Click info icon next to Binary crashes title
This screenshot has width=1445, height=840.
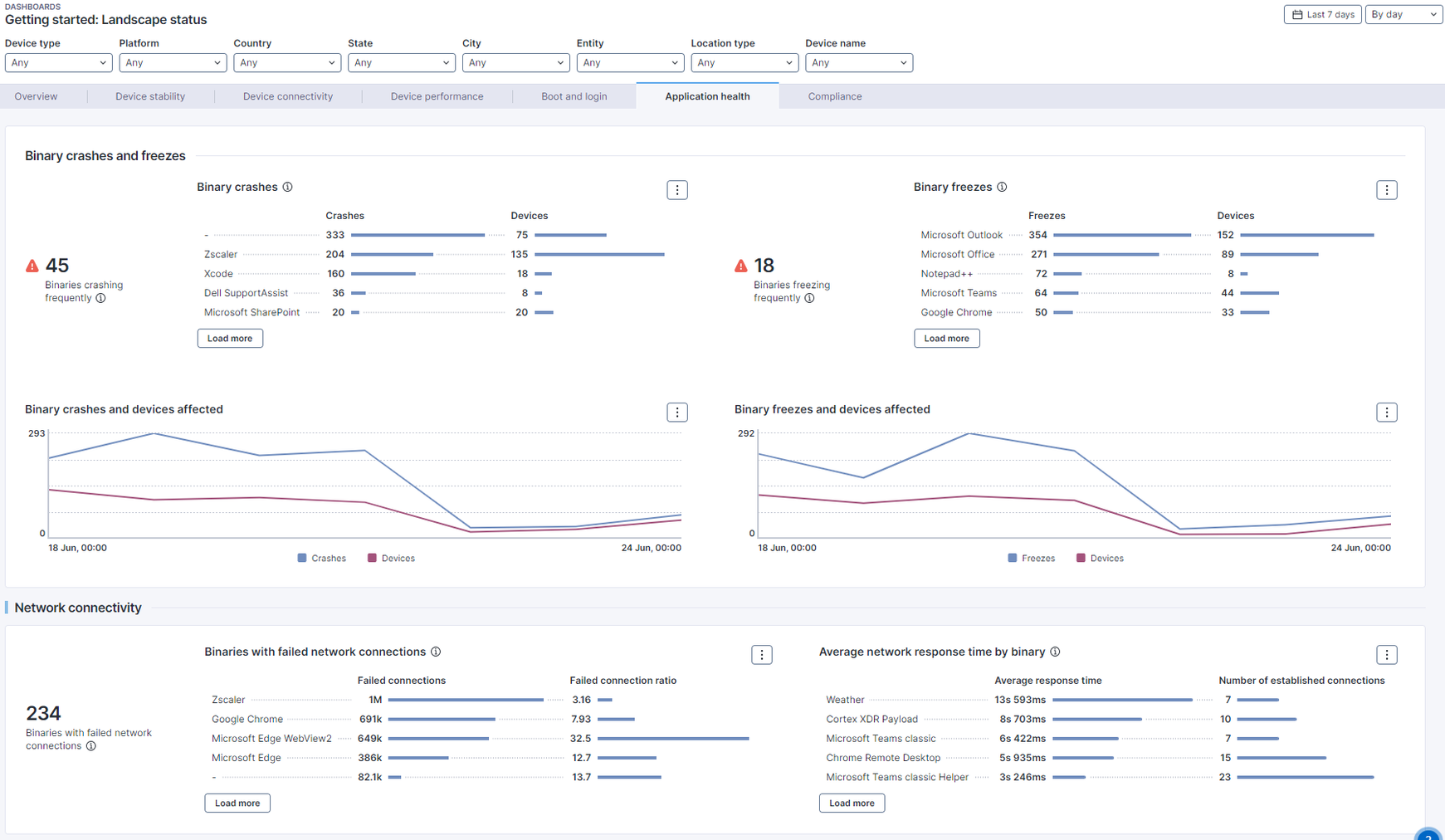(x=287, y=187)
